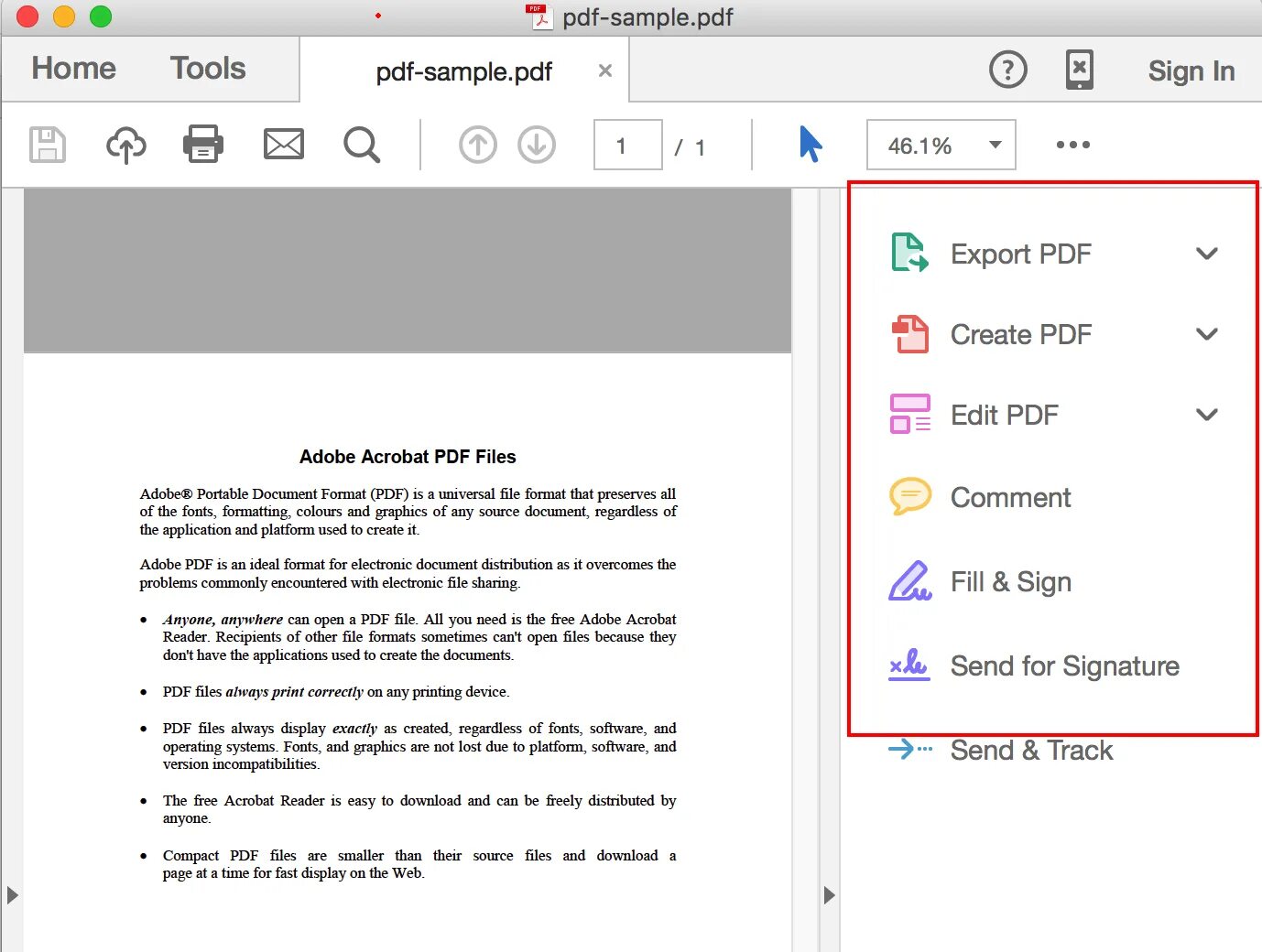Go to previous page with the up arrow icon

click(x=478, y=145)
